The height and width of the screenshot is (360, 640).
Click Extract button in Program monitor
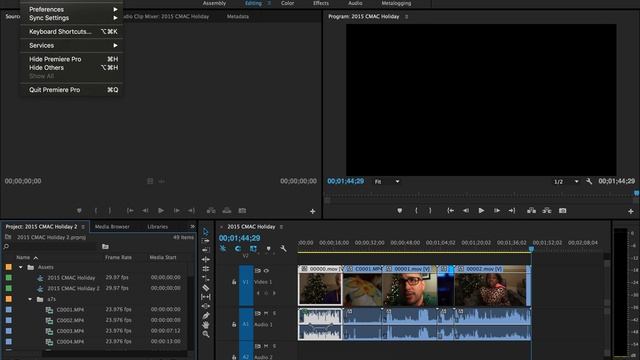pyautogui.click(x=547, y=211)
